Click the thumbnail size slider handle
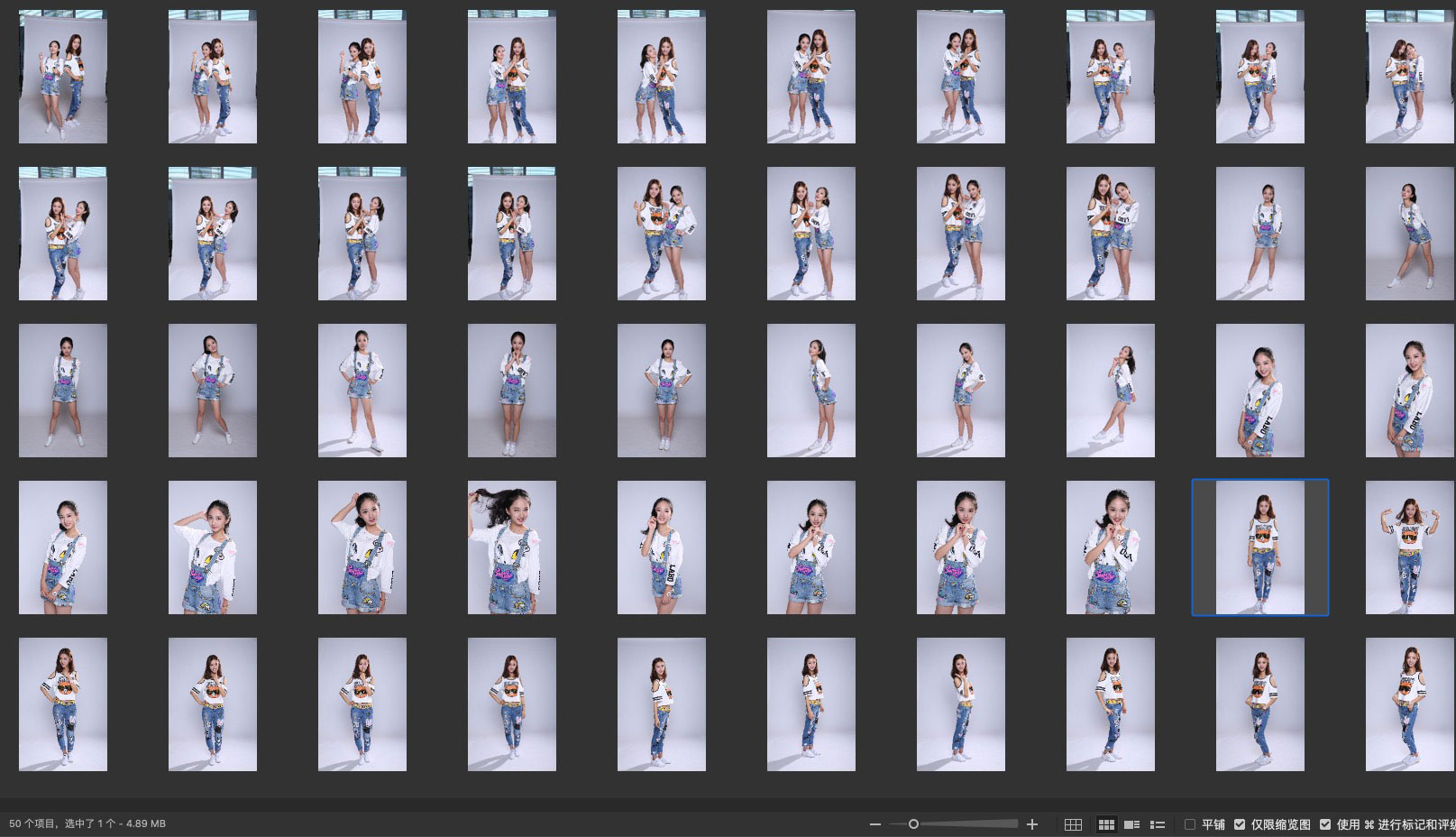Image resolution: width=1456 pixels, height=837 pixels. (x=913, y=824)
